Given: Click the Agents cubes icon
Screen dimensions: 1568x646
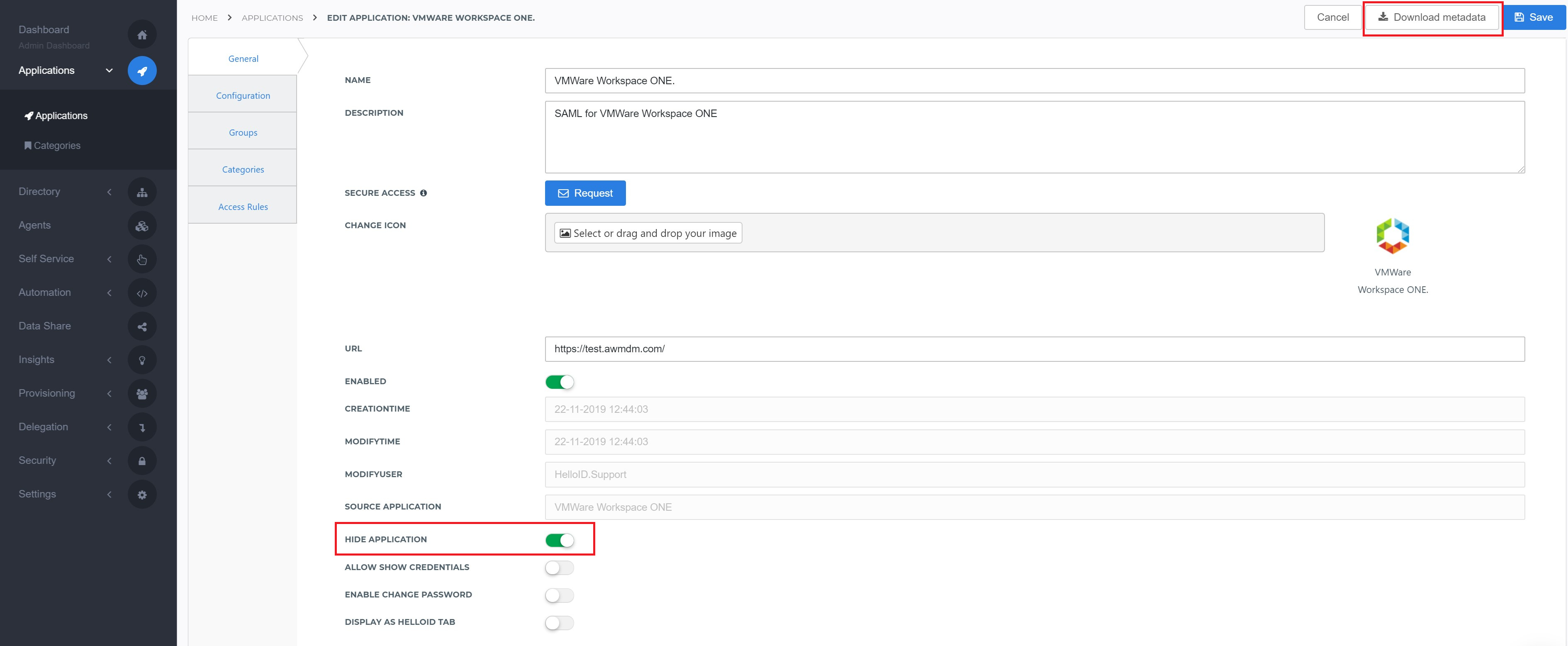Looking at the screenshot, I should tap(142, 226).
